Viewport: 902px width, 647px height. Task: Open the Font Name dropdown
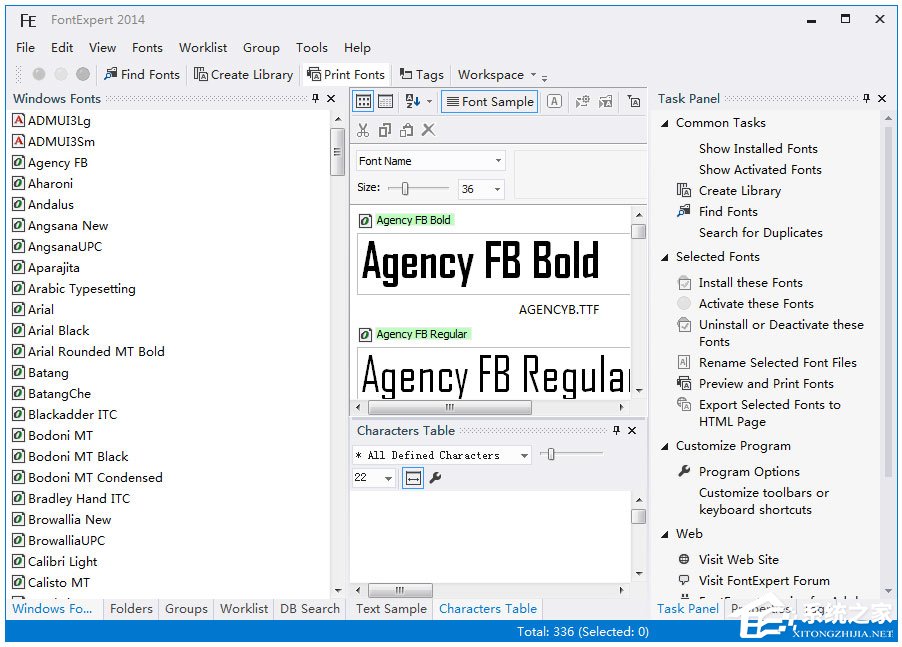pos(430,161)
